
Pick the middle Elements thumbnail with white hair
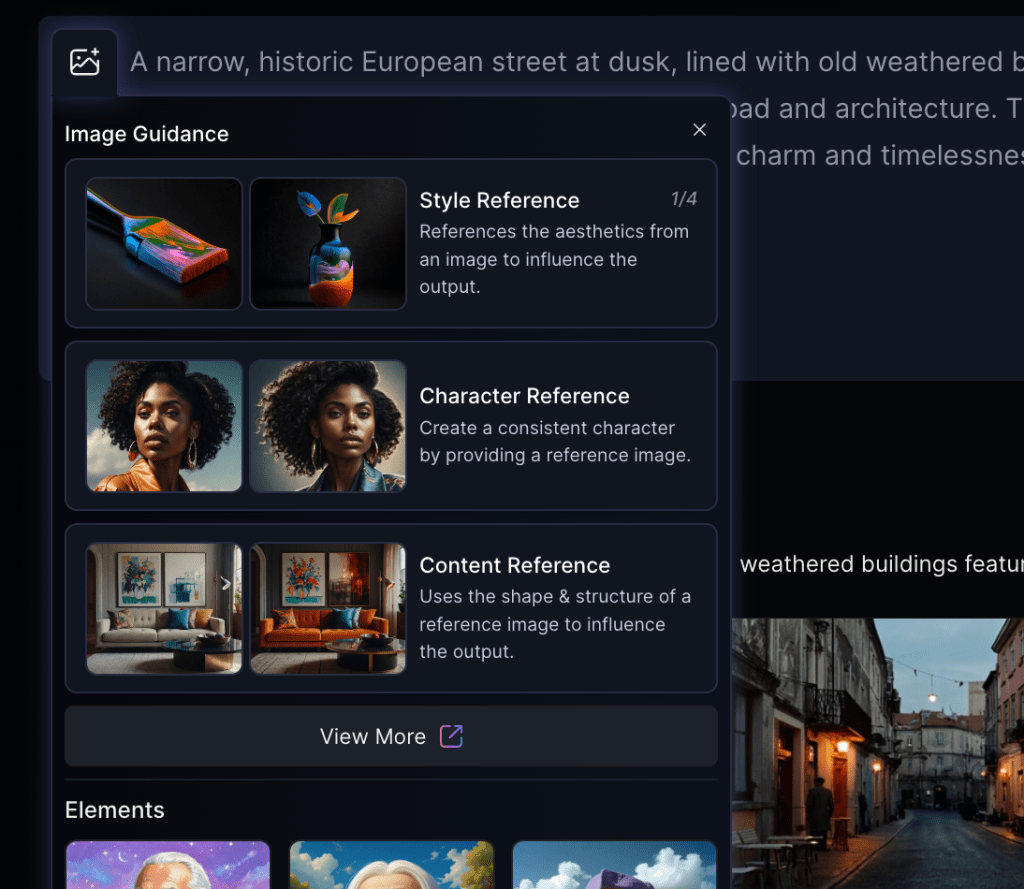tap(391, 865)
